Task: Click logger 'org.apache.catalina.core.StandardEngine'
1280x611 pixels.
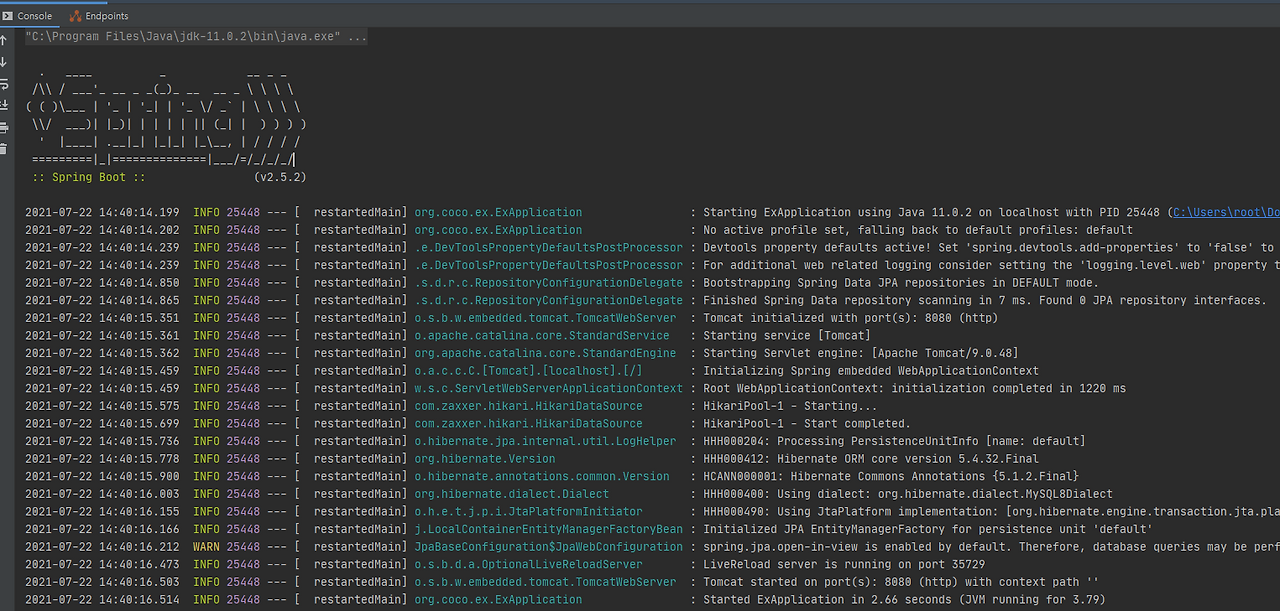Action: pyautogui.click(x=545, y=353)
